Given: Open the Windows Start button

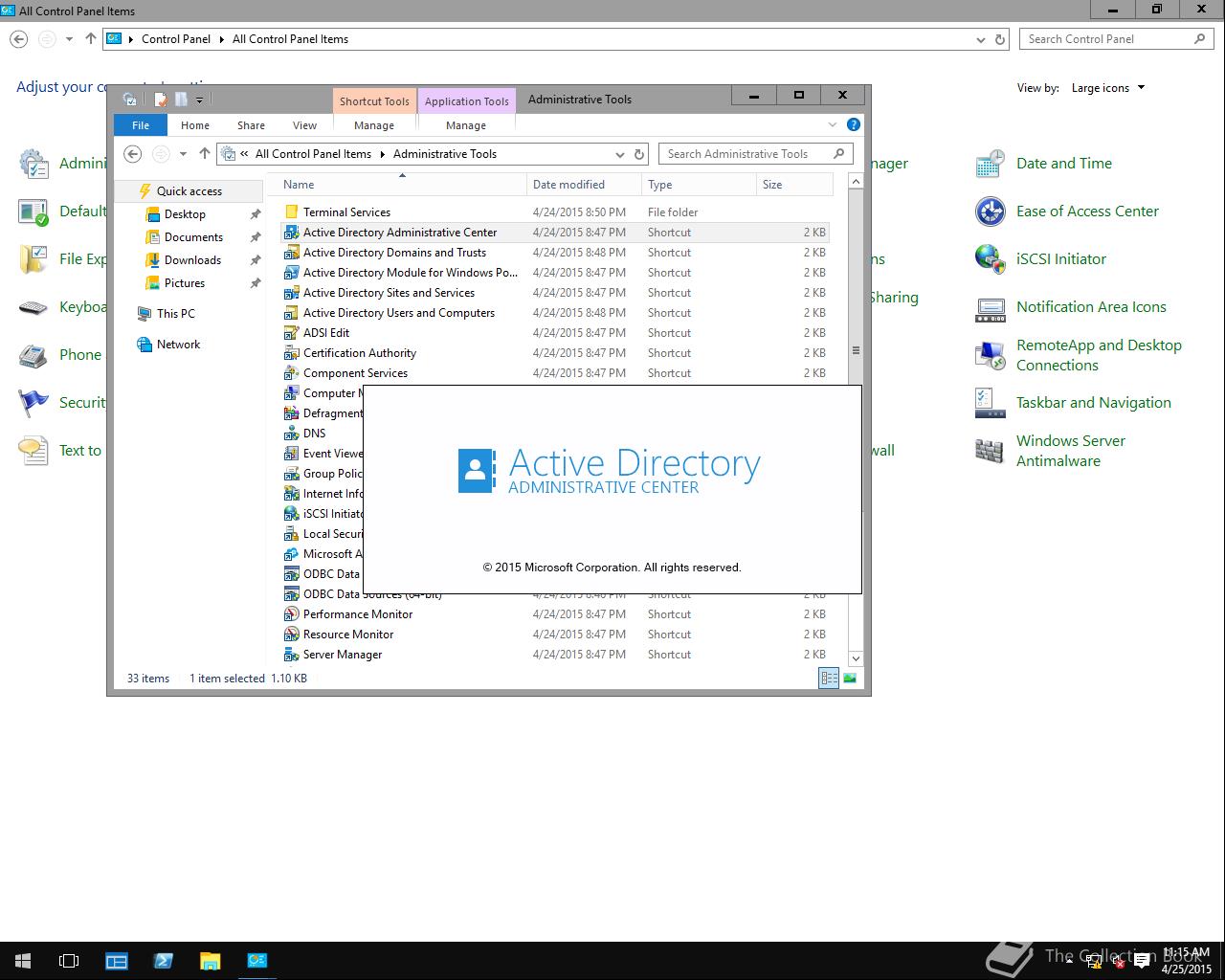Looking at the screenshot, I should (23, 961).
